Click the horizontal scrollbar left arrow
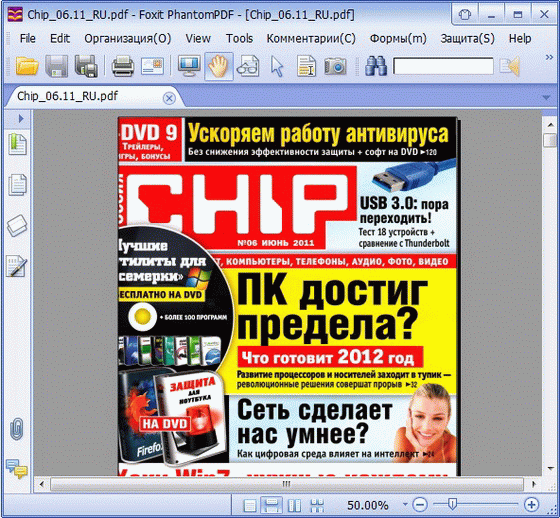The height and width of the screenshot is (518, 560). tap(42, 484)
